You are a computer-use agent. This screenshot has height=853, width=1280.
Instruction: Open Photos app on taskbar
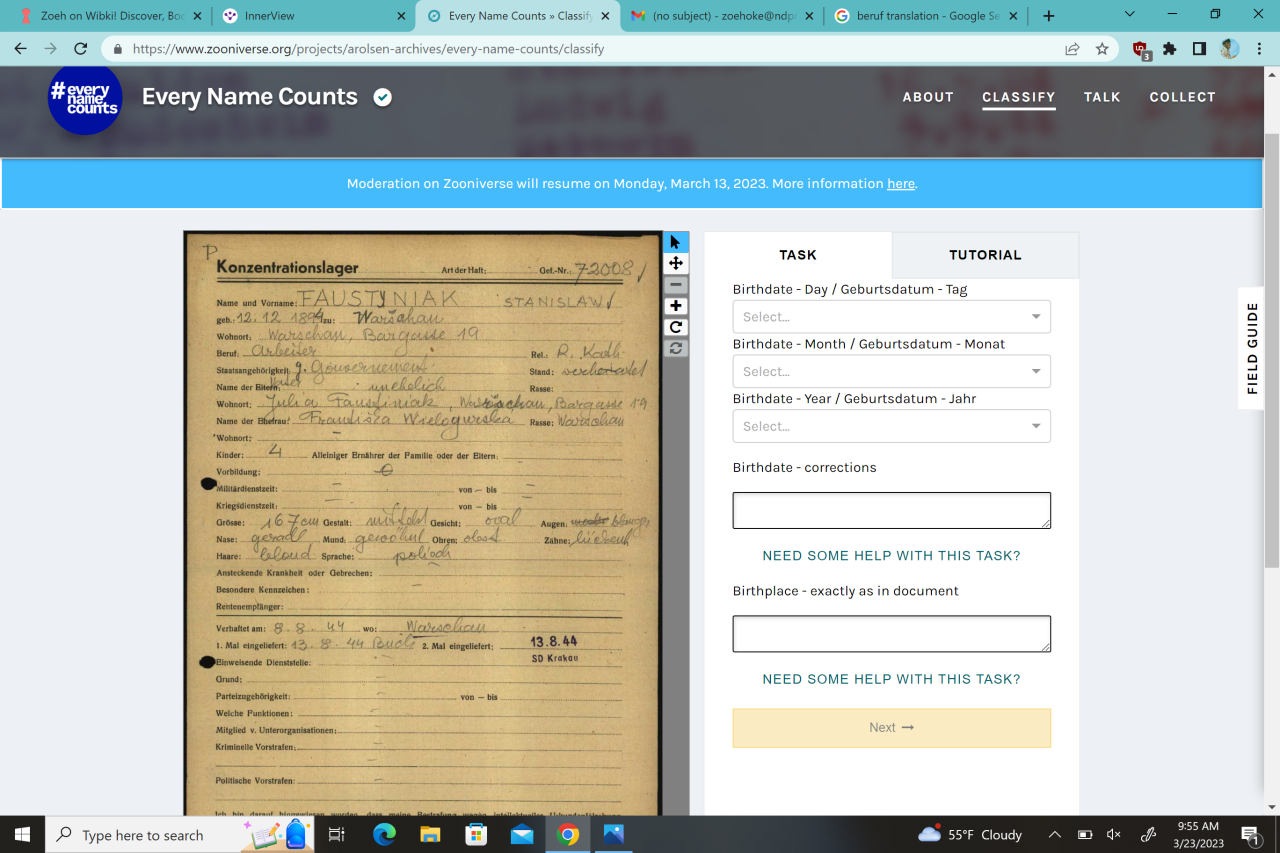(x=614, y=834)
